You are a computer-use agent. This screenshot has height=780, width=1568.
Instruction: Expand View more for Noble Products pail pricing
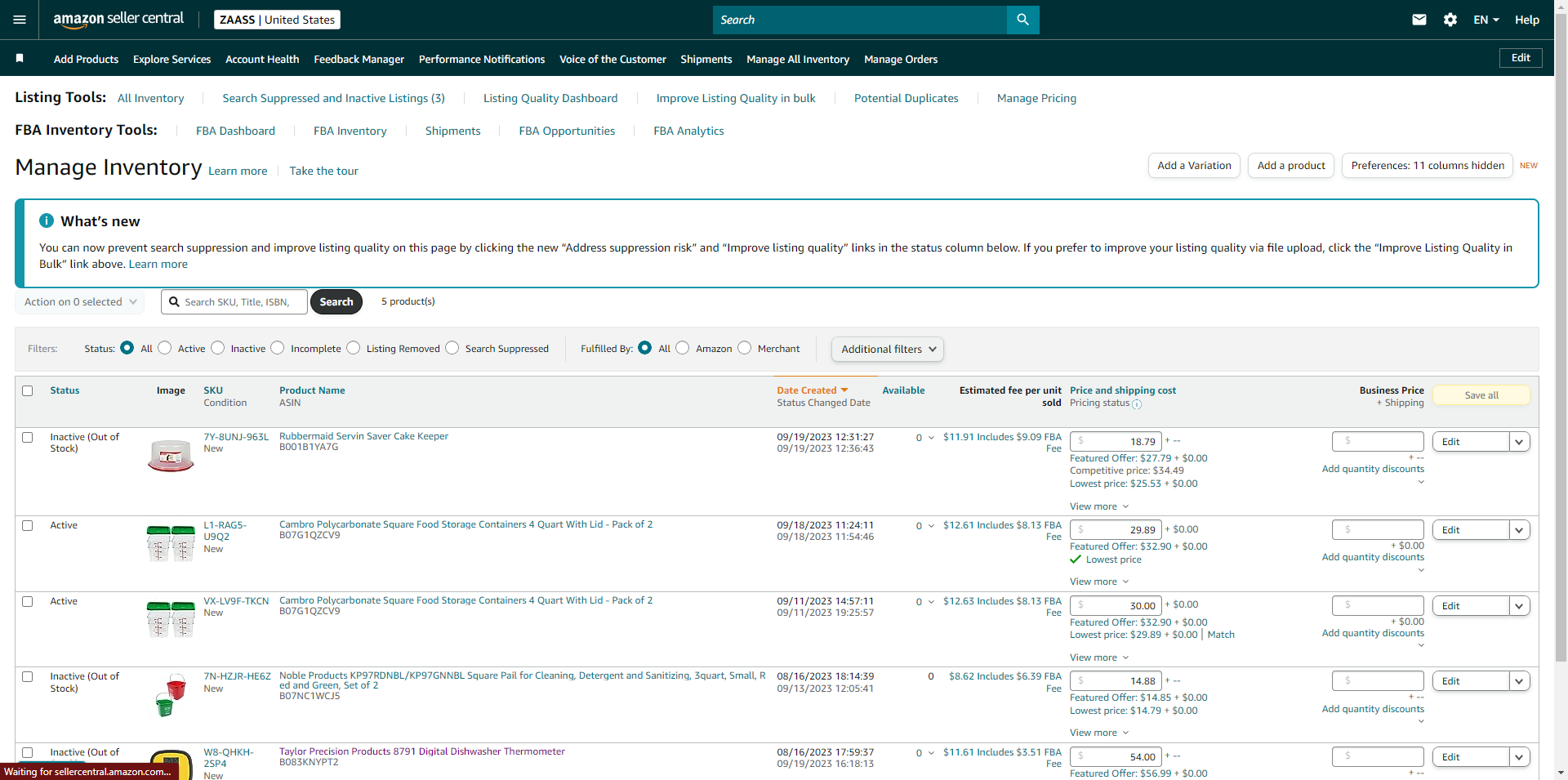click(1099, 733)
